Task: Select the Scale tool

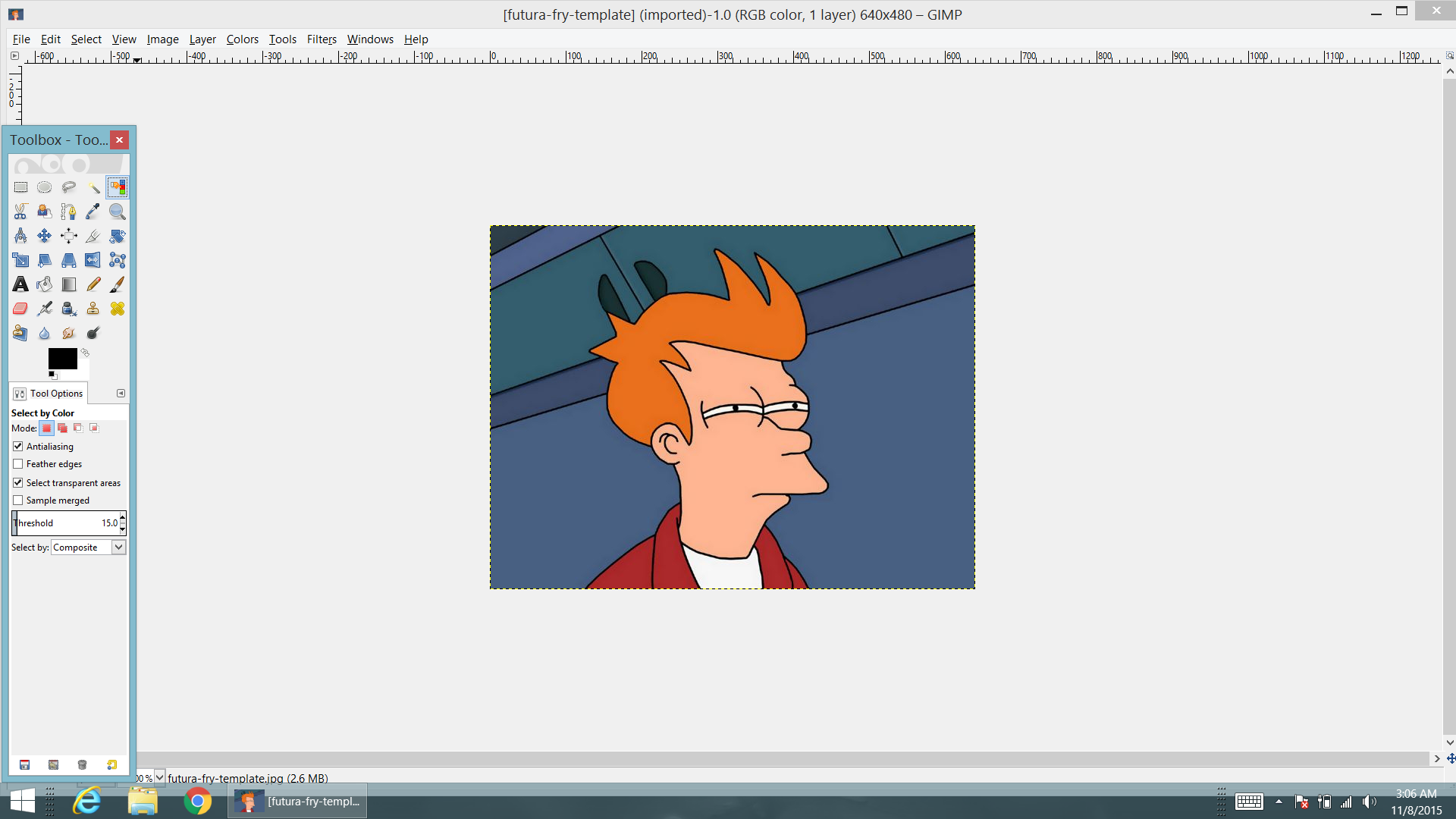Action: coord(20,260)
